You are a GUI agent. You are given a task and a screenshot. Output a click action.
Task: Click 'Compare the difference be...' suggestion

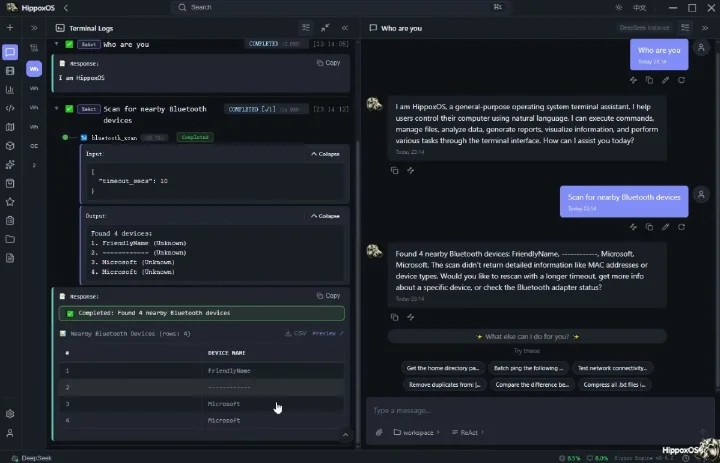coord(532,384)
